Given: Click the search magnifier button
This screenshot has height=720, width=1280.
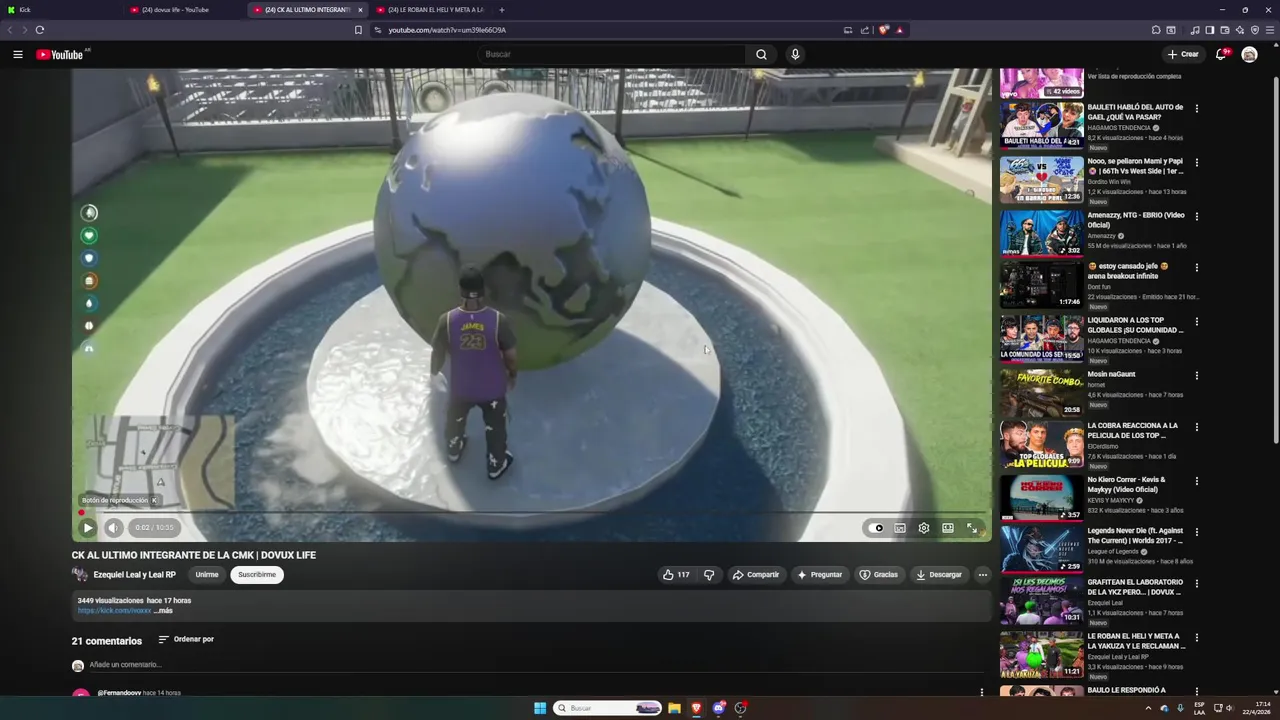Looking at the screenshot, I should click(761, 54).
